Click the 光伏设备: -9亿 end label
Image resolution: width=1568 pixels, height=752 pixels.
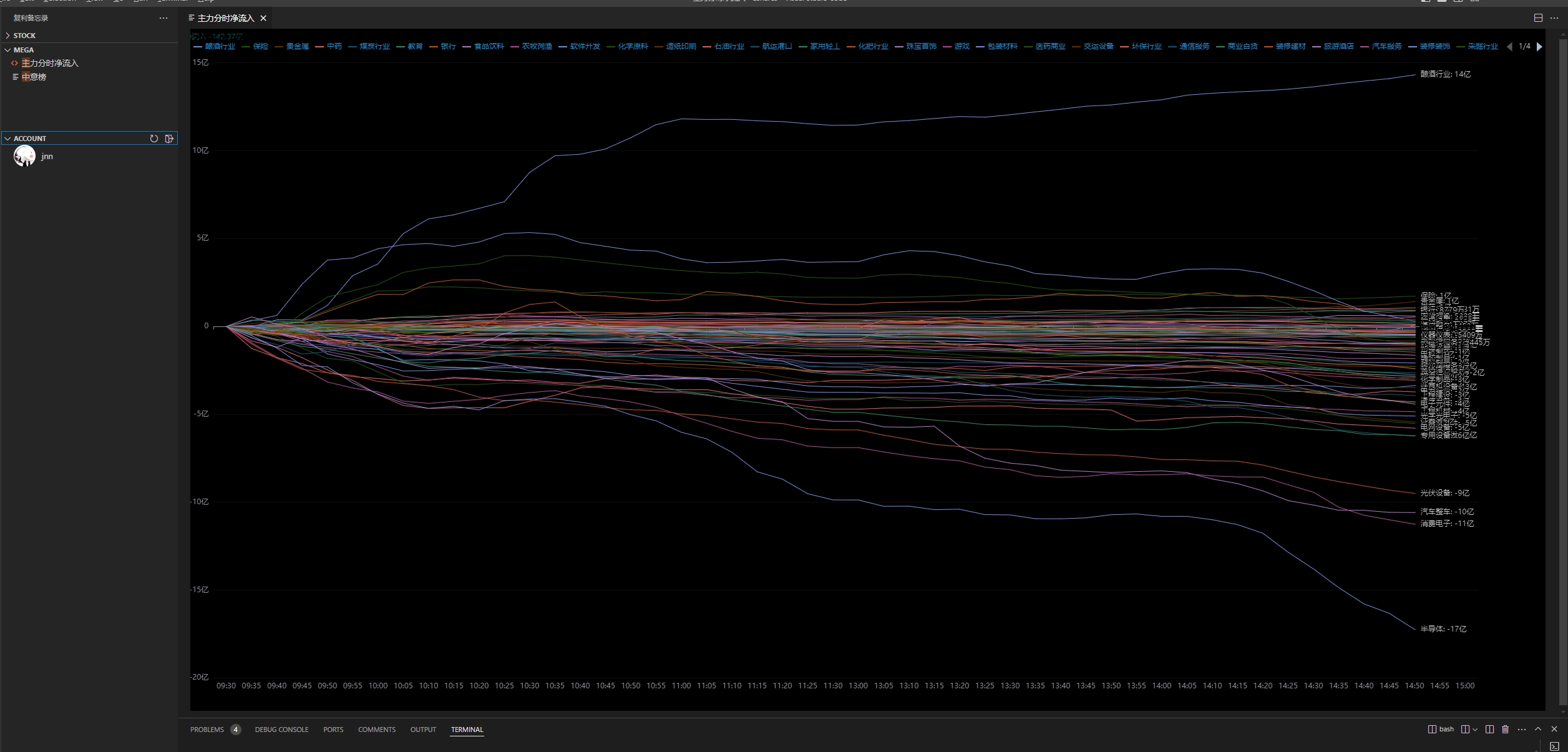pos(1445,493)
